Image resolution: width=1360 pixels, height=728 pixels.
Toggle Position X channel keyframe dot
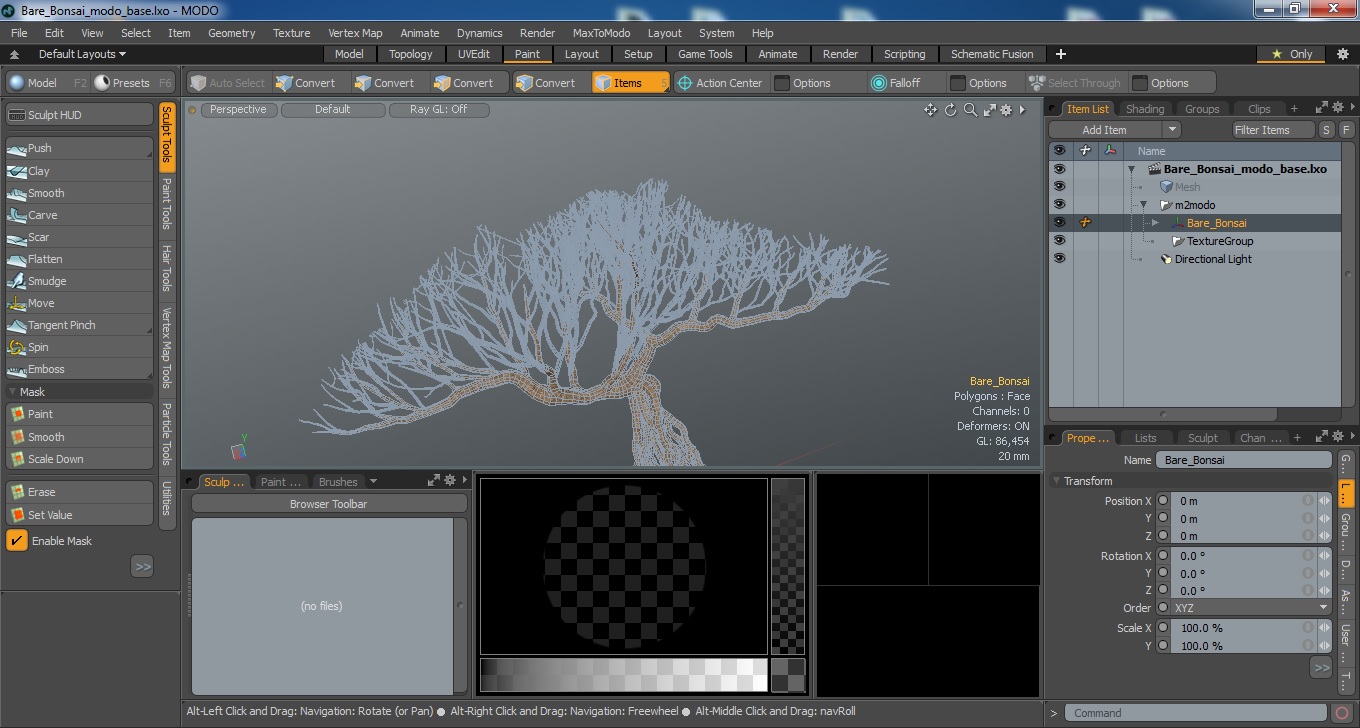[x=1163, y=501]
